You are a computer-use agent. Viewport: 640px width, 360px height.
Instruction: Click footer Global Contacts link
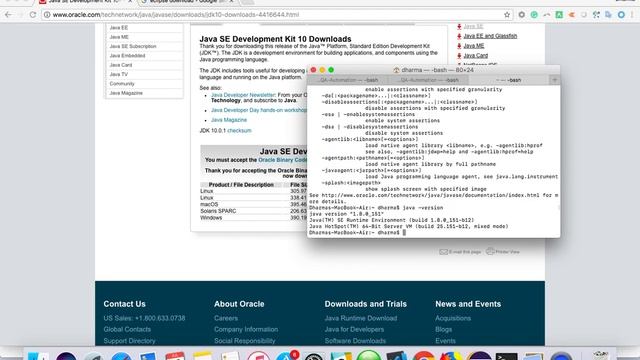point(127,329)
